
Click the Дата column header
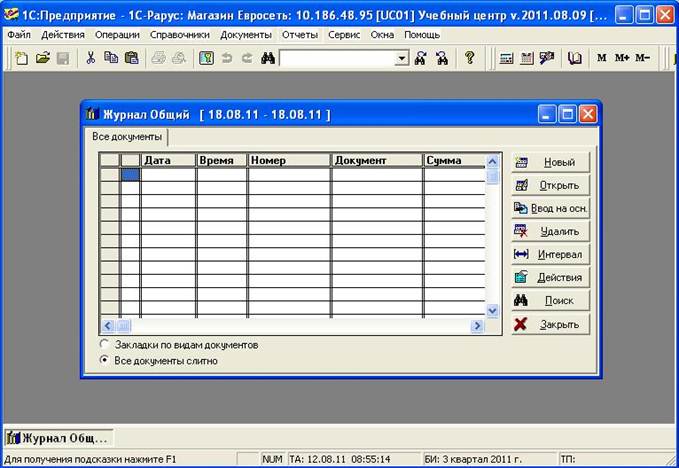168,160
